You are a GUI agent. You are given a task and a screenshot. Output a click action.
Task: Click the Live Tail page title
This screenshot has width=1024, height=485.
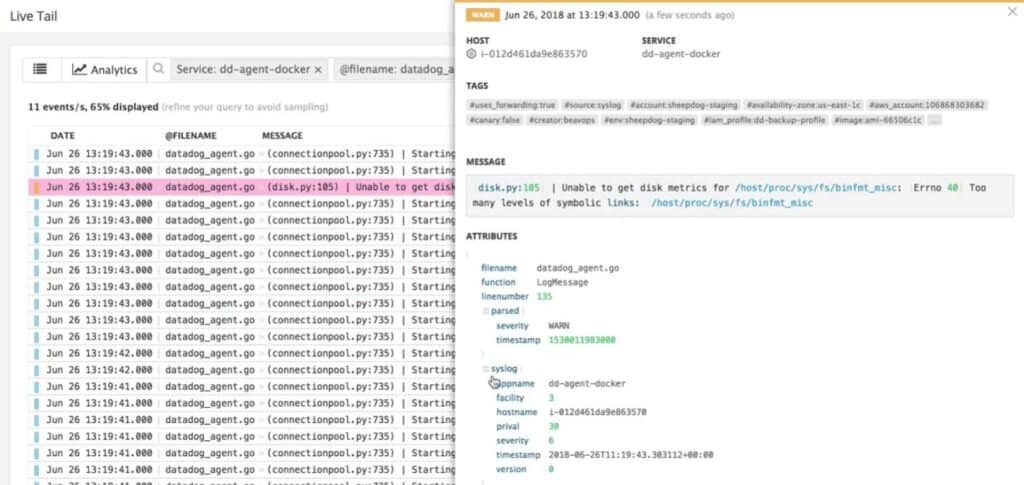tap(34, 16)
